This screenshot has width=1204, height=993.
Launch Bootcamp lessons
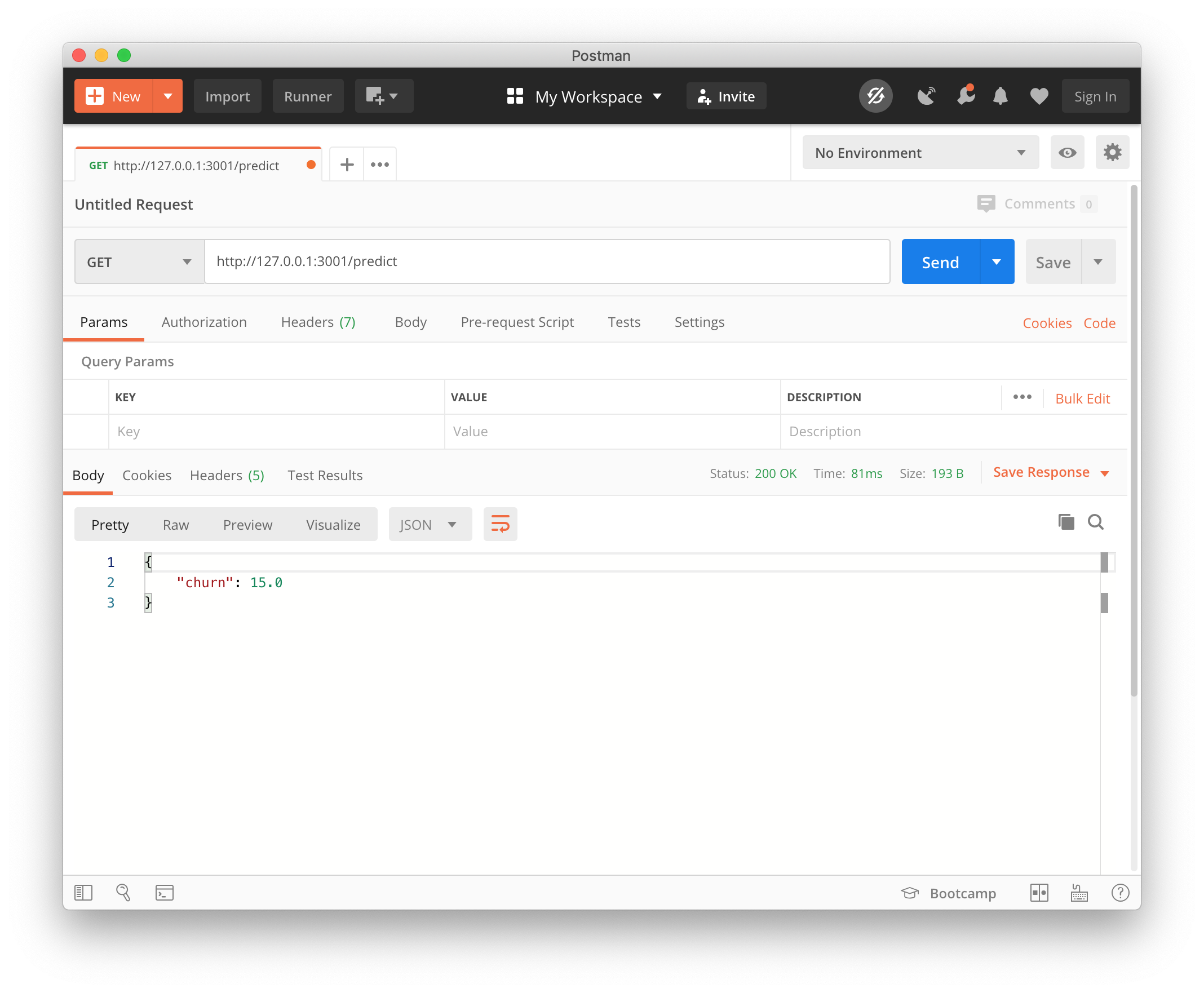948,893
